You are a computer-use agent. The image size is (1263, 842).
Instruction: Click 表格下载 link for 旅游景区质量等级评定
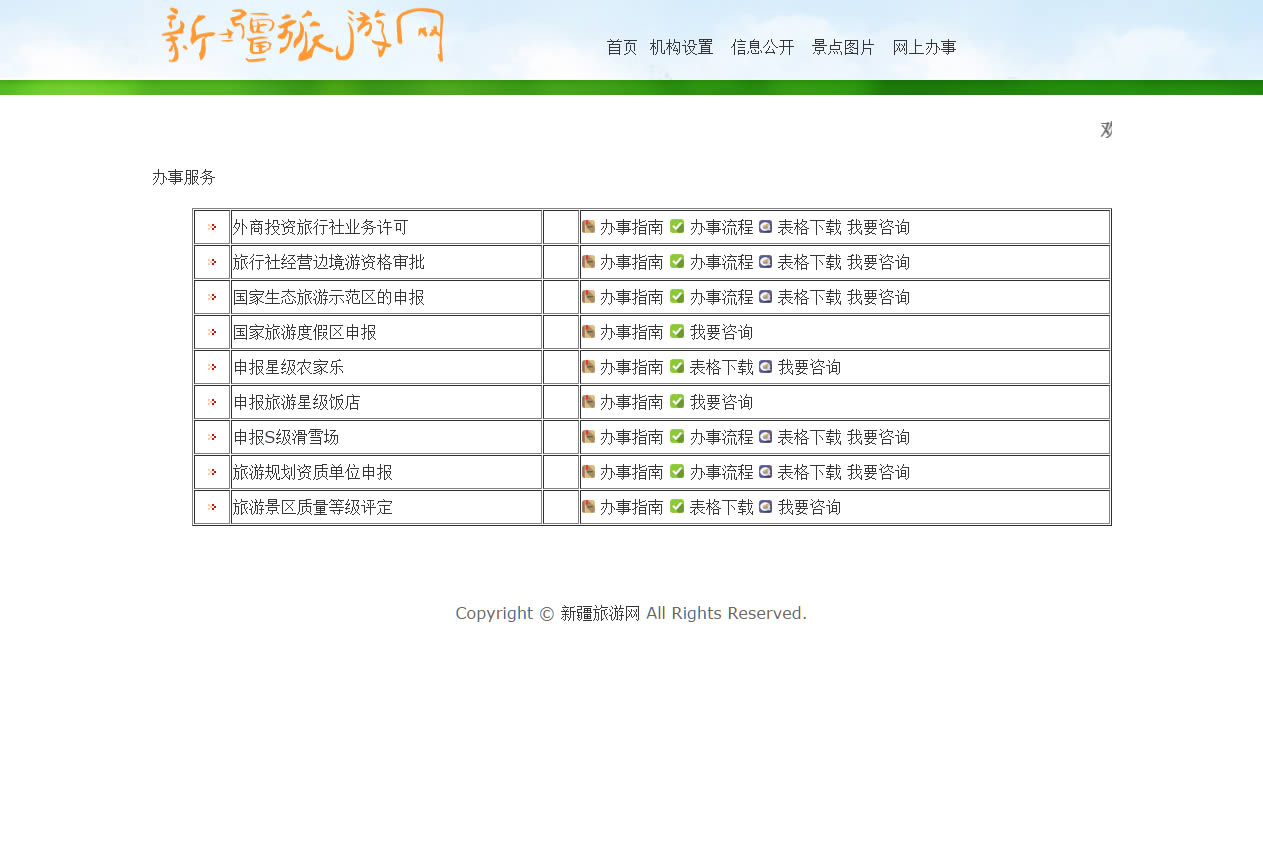coord(721,507)
